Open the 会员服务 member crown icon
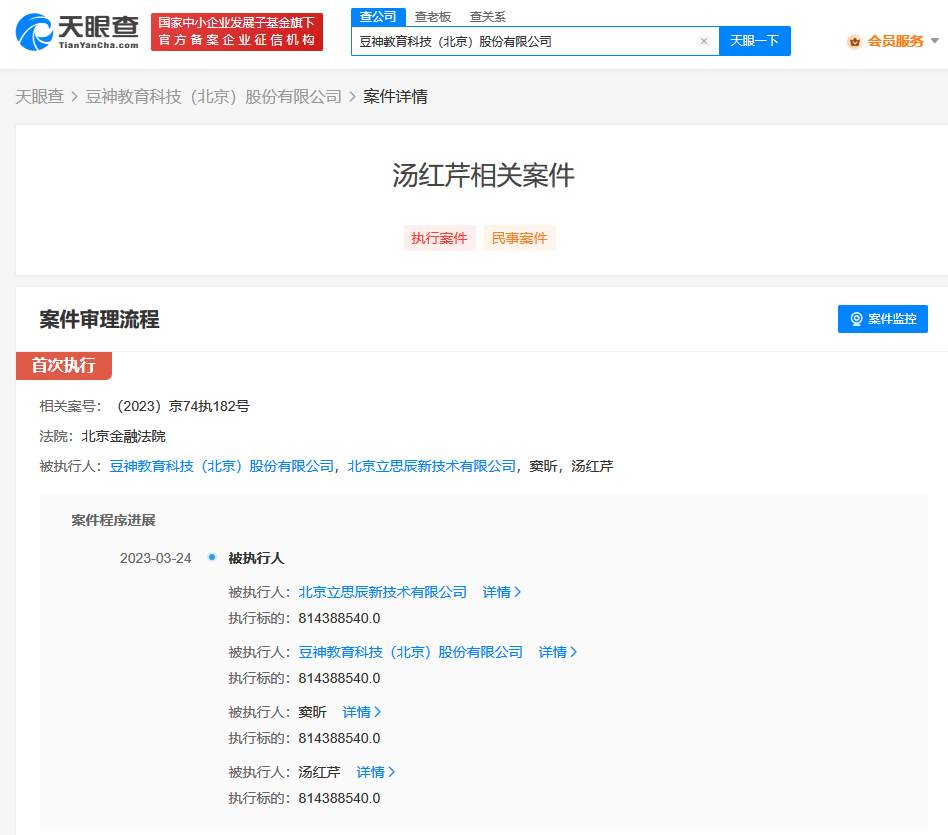 854,41
